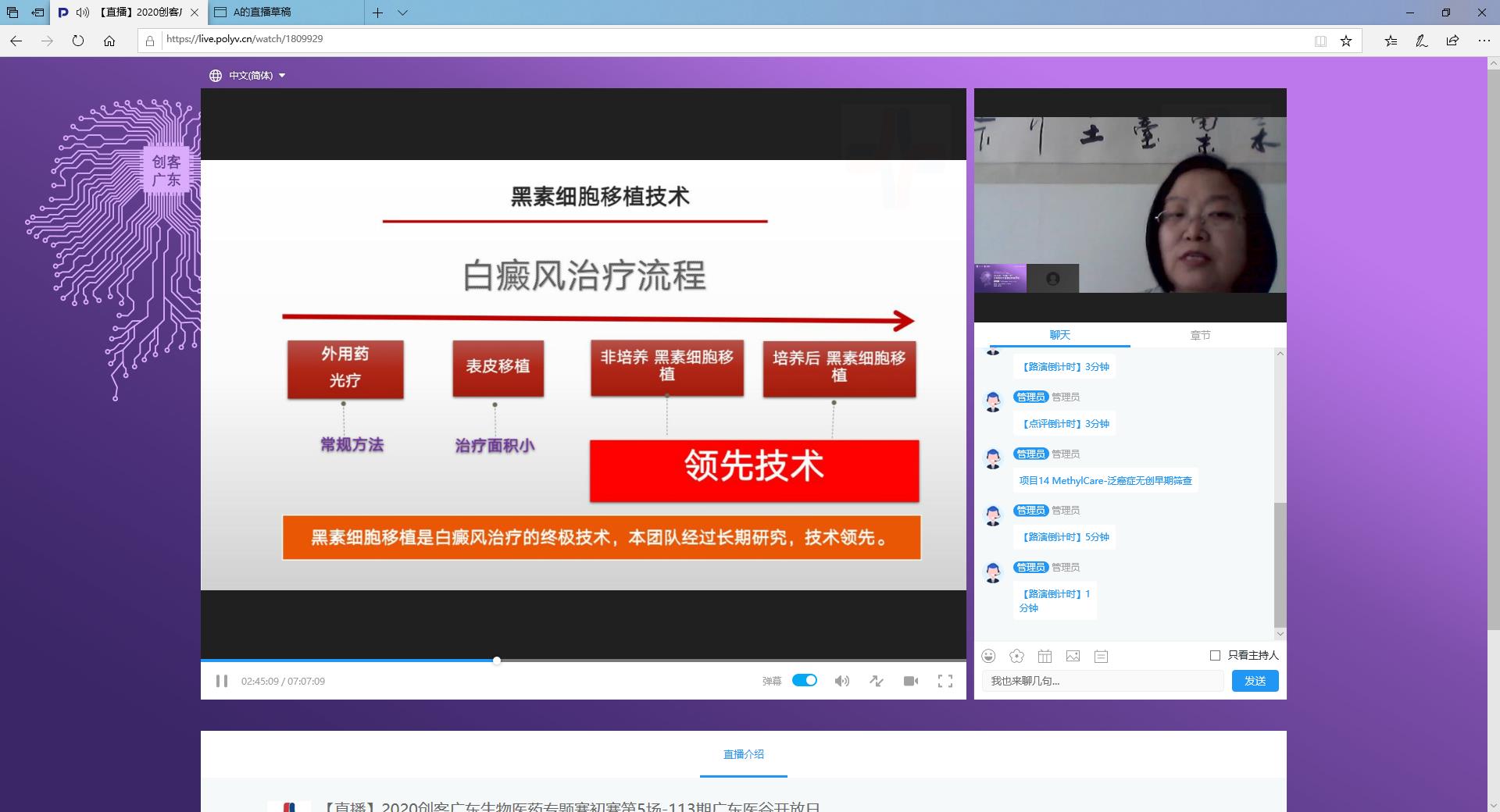Open the 中文(简体) language dropdown
The height and width of the screenshot is (812, 1500).
tap(247, 75)
